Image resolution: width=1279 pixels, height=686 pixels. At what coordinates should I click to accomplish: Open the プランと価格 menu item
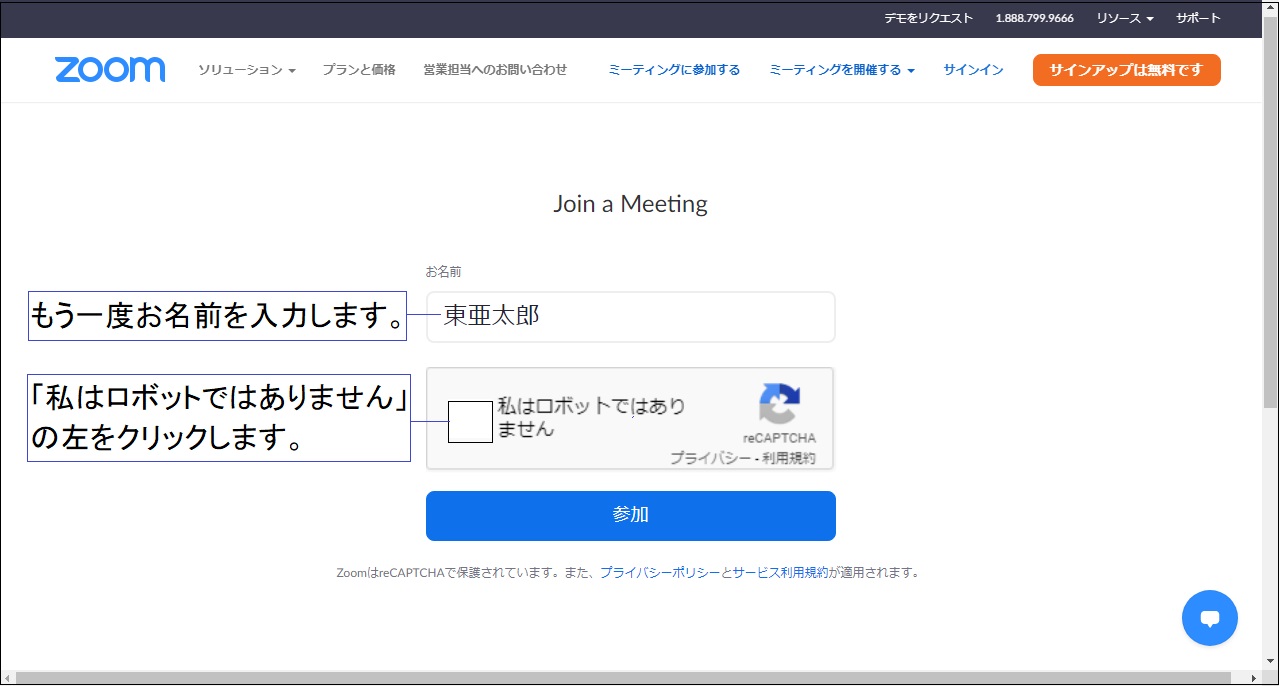coord(359,70)
